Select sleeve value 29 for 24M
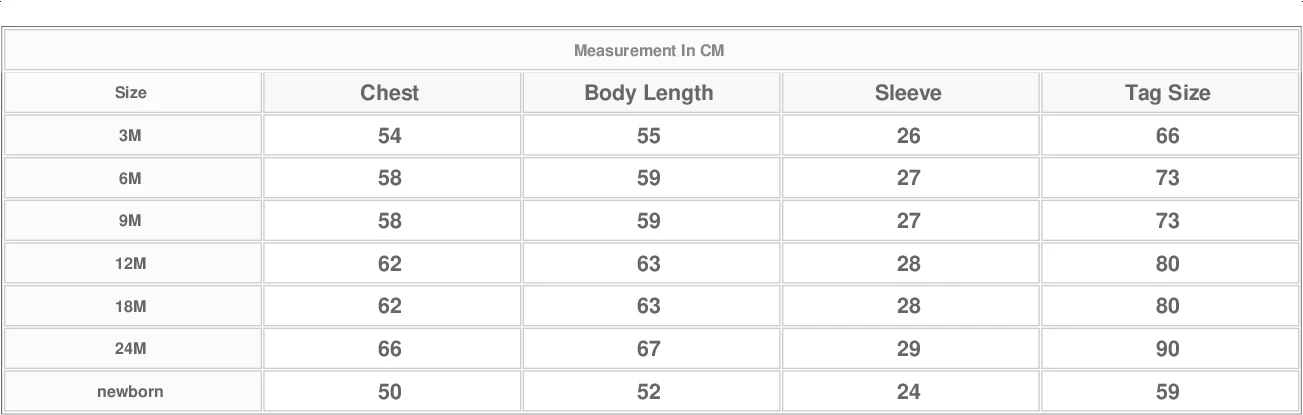 point(908,349)
